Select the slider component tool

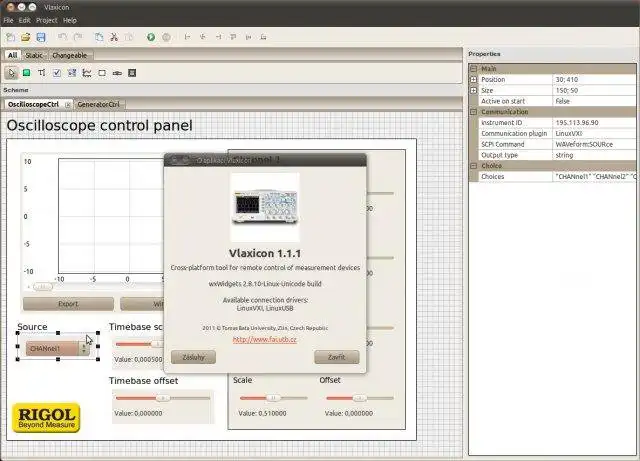pos(117,73)
